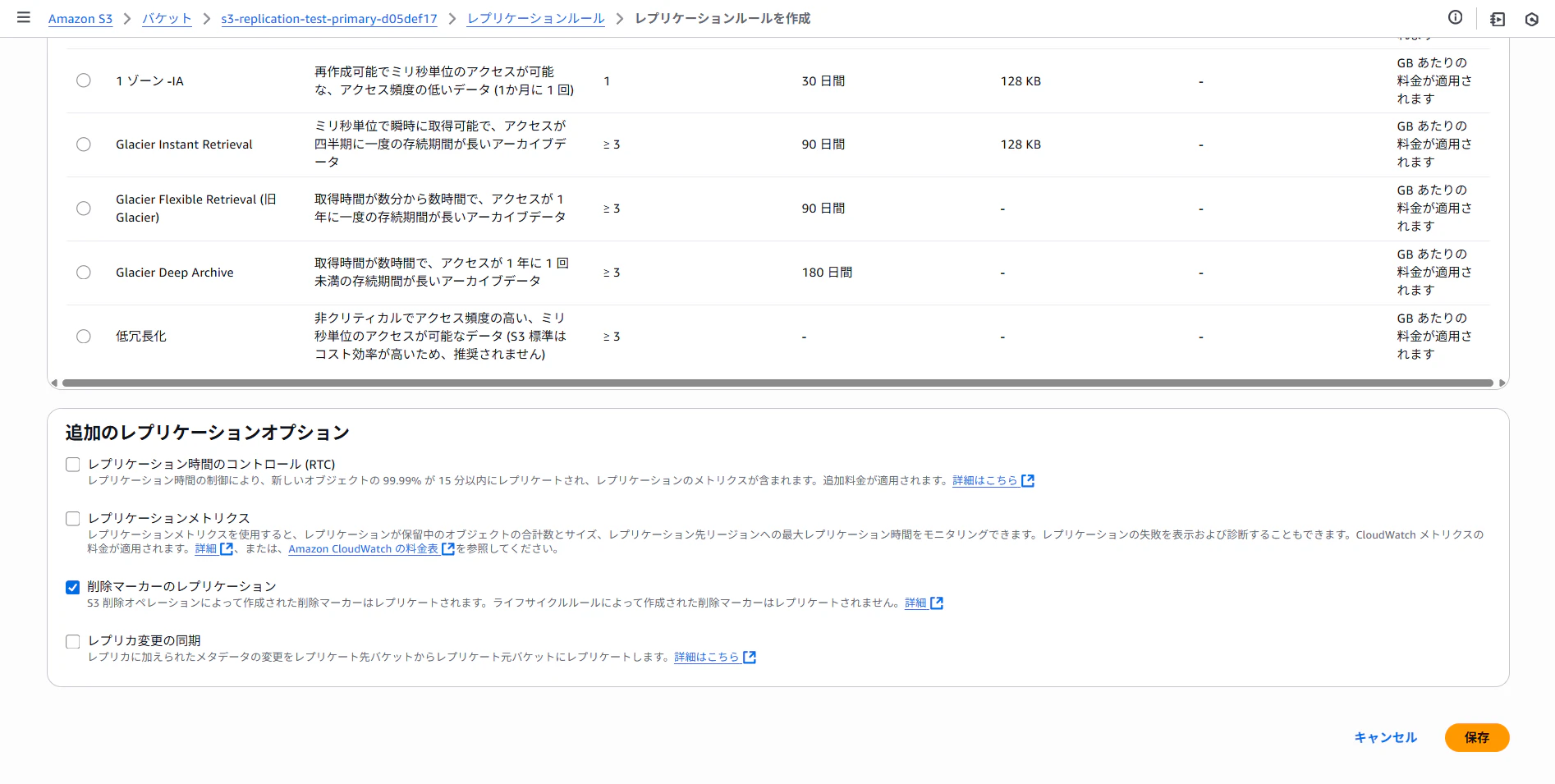
Task: Click the CloudWatch pricing external link icon
Action: (447, 548)
